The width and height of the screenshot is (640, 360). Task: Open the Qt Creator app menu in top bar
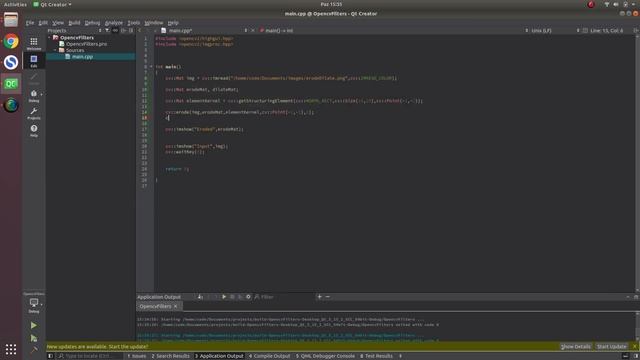(52, 4)
